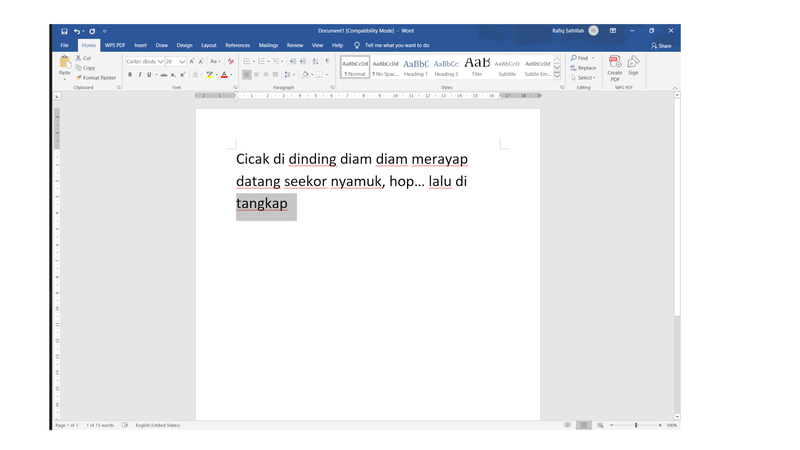The height and width of the screenshot is (450, 800).
Task: Toggle bold formatting
Action: click(x=130, y=75)
